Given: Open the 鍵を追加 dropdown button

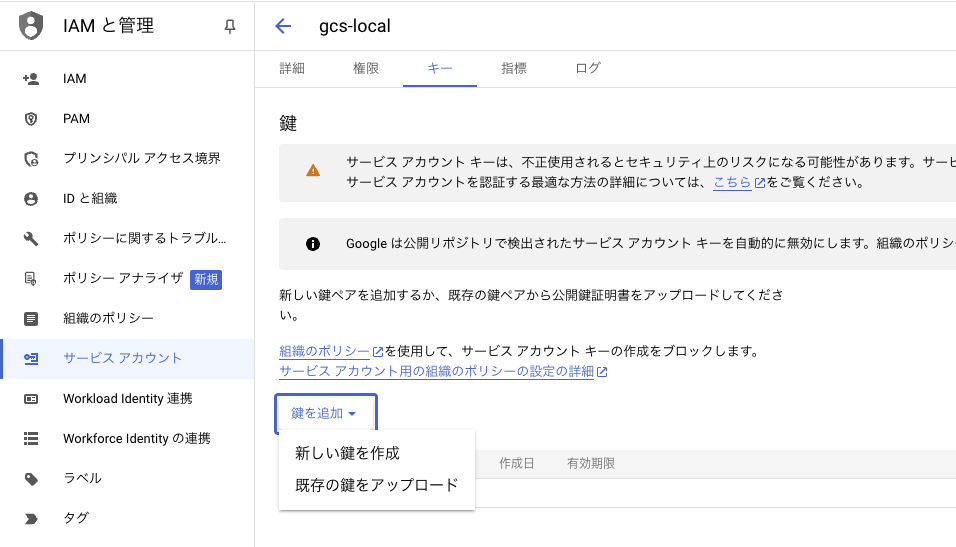Looking at the screenshot, I should pos(326,413).
